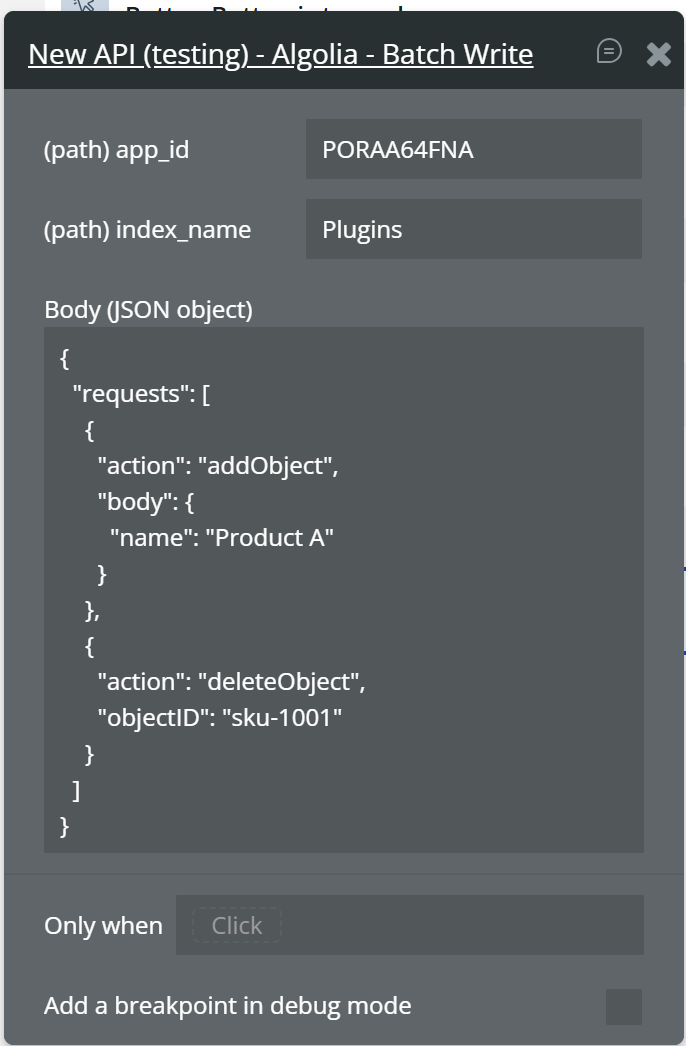Place cursor on "objectID" key in JSON body
Image resolution: width=686 pixels, height=1046 pixels.
[x=152, y=718]
